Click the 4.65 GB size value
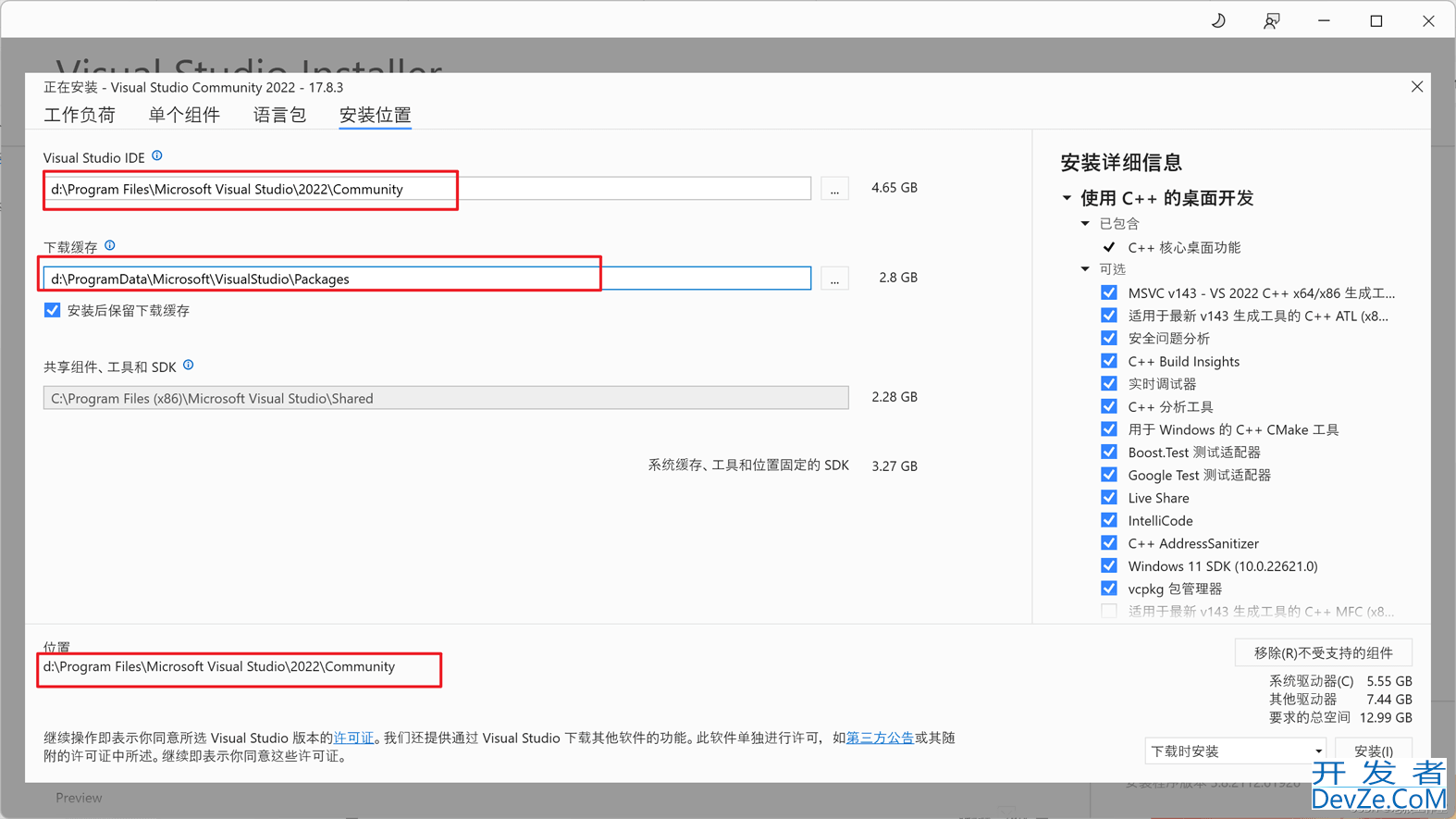 (x=895, y=187)
